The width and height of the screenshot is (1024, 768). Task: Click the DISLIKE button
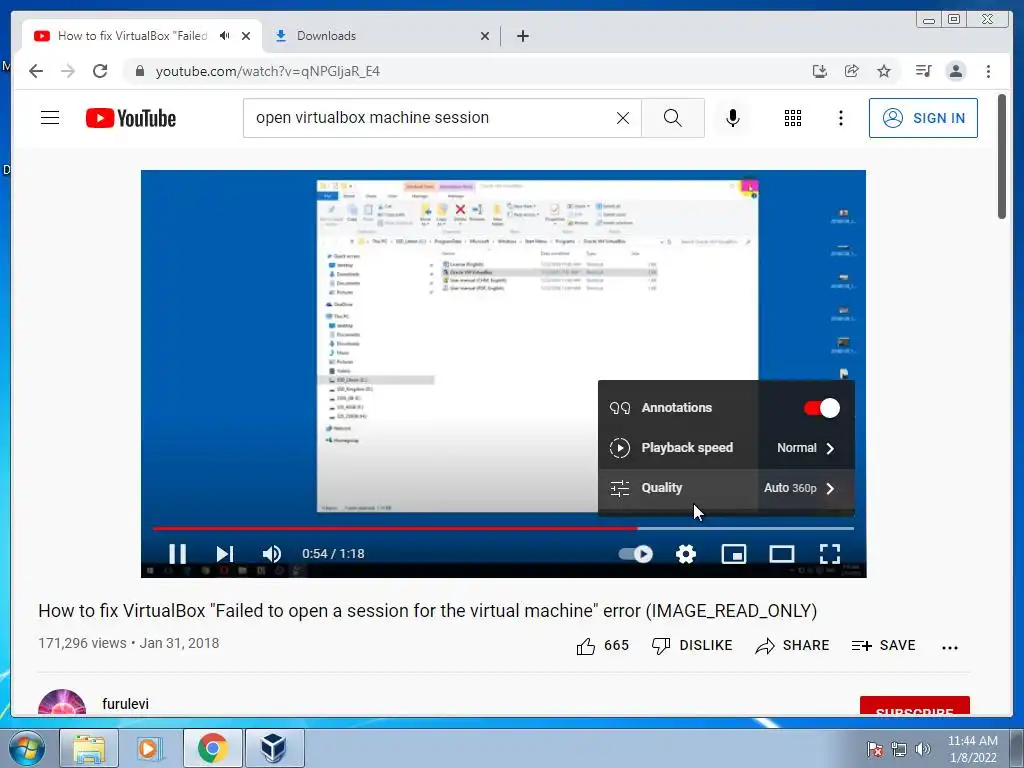692,646
